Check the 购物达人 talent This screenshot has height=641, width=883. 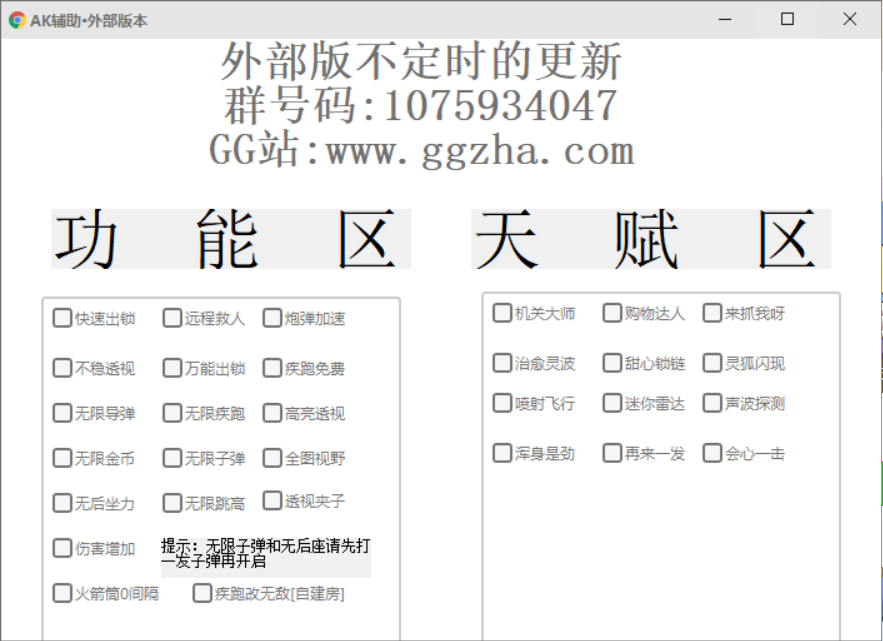[612, 313]
